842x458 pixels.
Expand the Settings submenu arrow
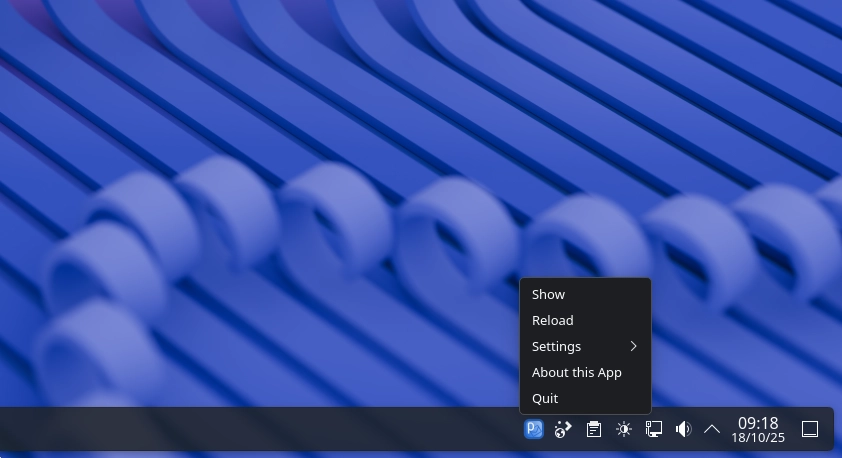(633, 346)
